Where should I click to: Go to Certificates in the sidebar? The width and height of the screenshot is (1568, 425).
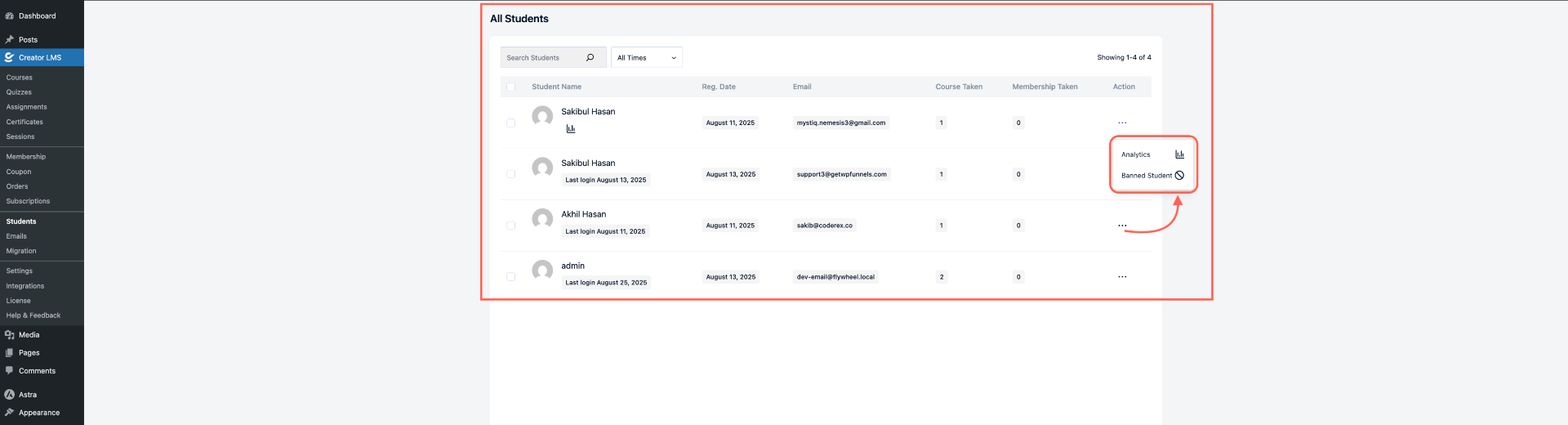(x=24, y=122)
